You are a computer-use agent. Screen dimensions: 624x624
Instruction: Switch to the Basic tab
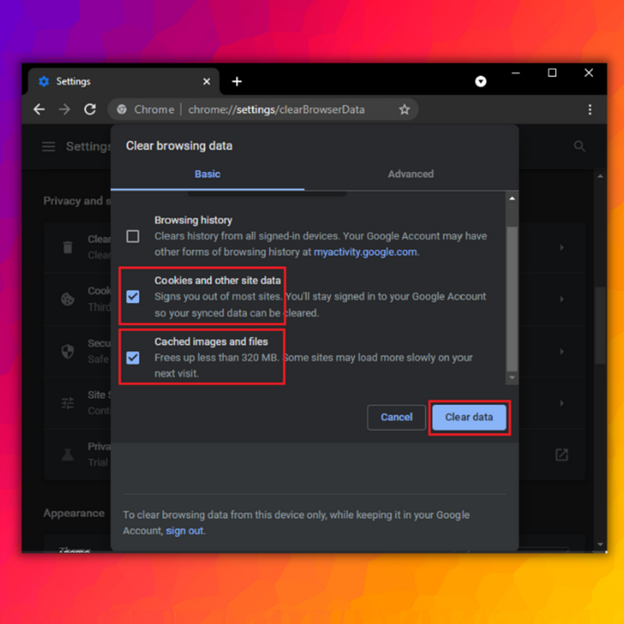click(207, 174)
